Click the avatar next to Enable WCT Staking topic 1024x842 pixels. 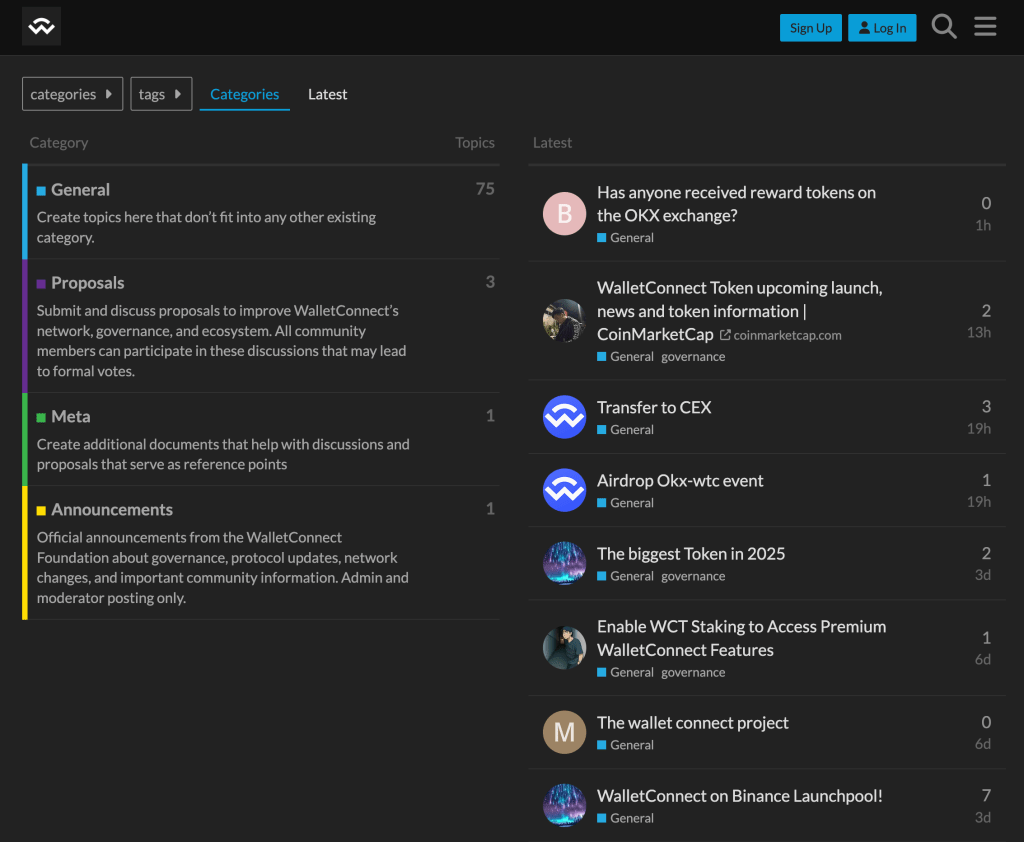tap(564, 647)
